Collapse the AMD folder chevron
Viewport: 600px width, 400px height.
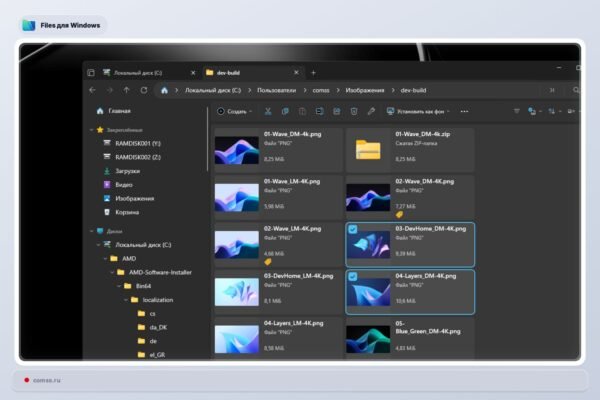(105, 259)
